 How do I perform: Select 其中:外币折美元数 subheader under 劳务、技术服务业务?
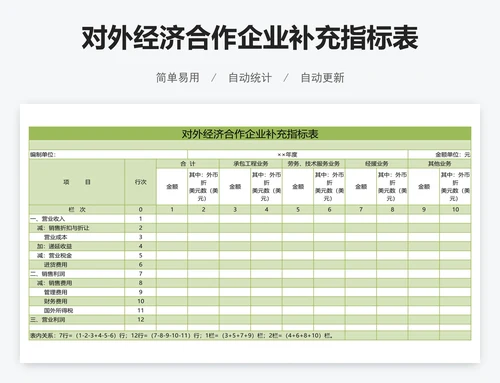[x=329, y=187]
